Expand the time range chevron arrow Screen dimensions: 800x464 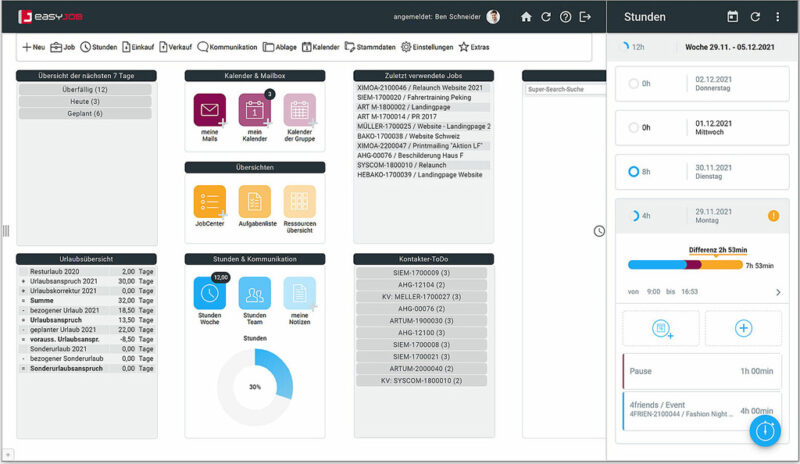[778, 292]
